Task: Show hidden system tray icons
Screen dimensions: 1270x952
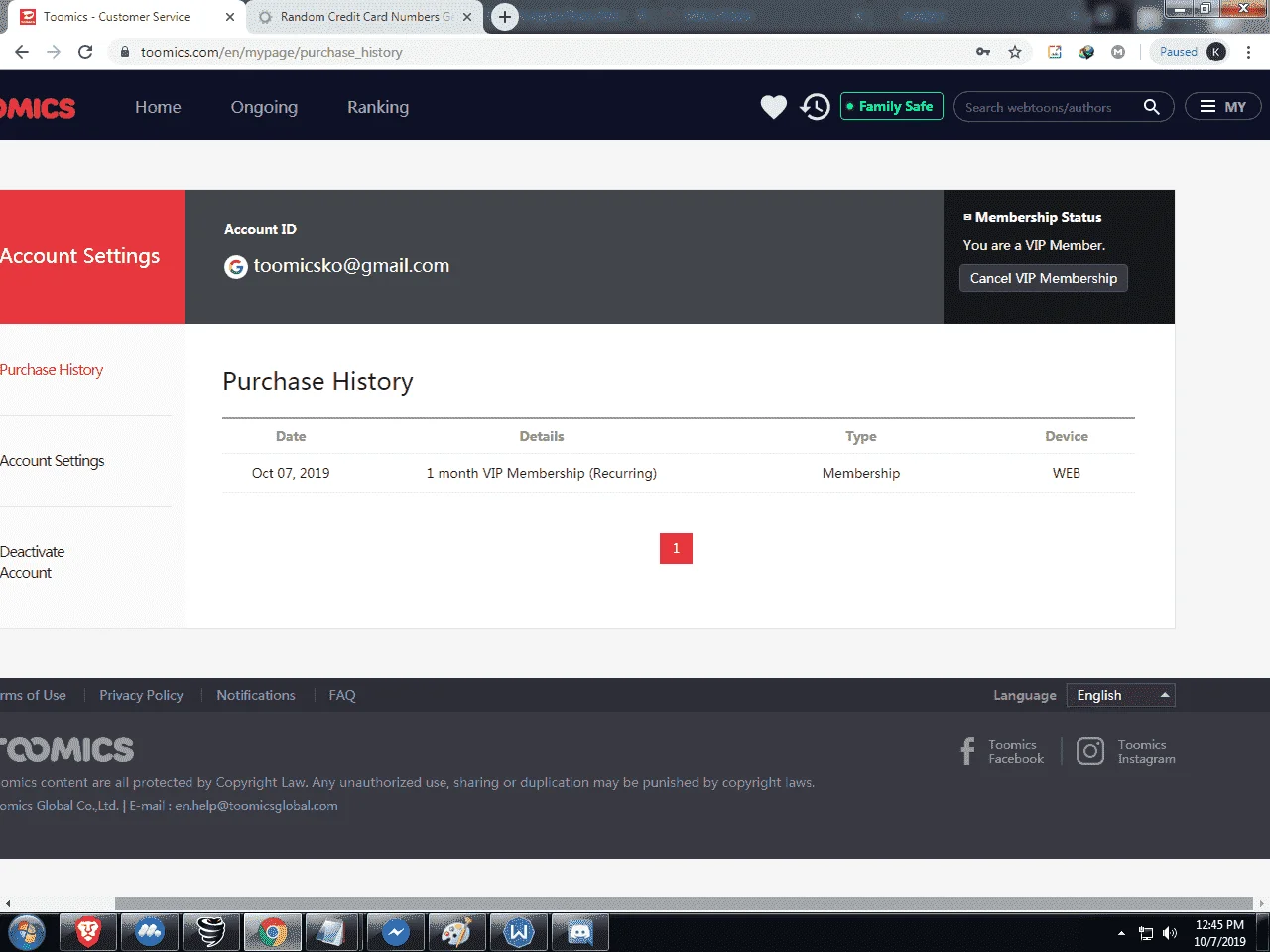Action: coord(1121,933)
